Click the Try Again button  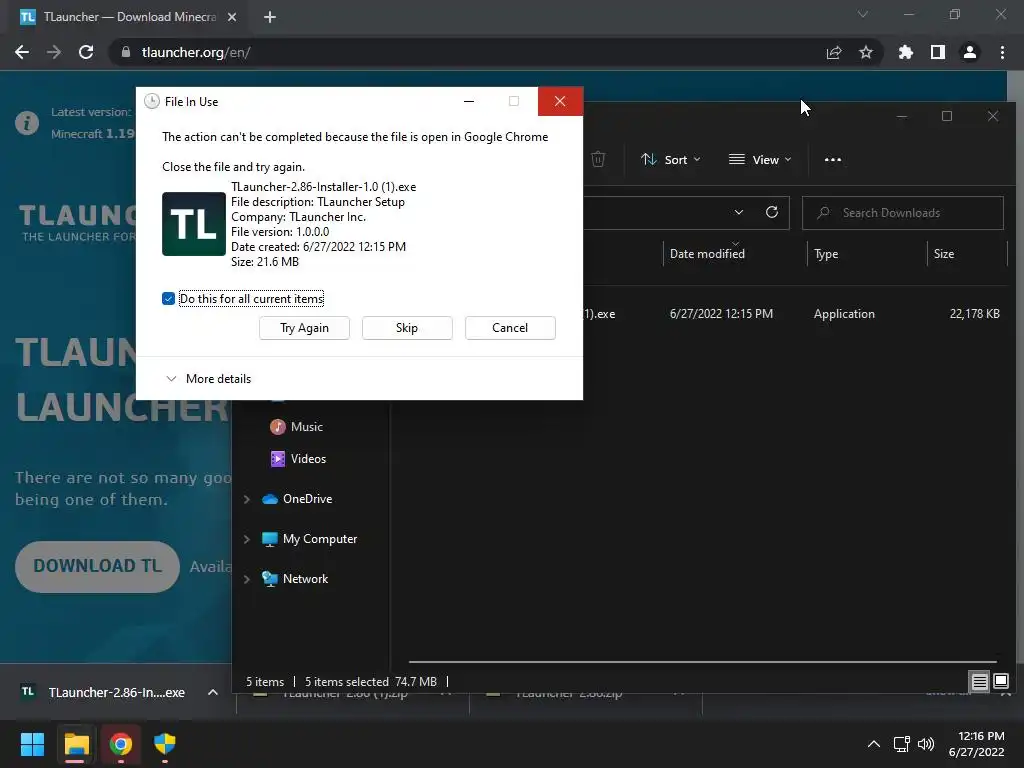[x=304, y=328]
